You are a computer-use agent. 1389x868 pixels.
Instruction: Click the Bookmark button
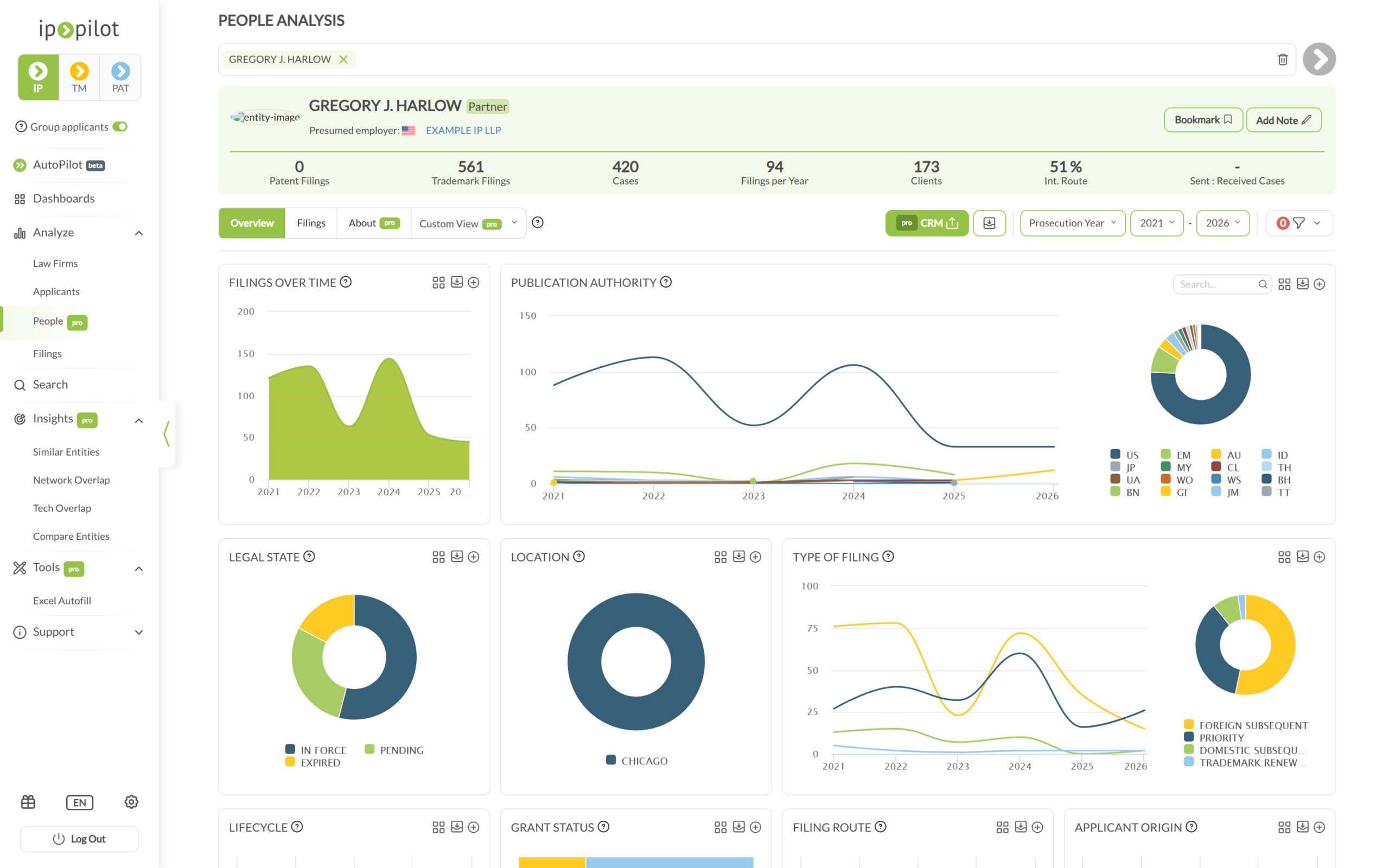(1203, 120)
